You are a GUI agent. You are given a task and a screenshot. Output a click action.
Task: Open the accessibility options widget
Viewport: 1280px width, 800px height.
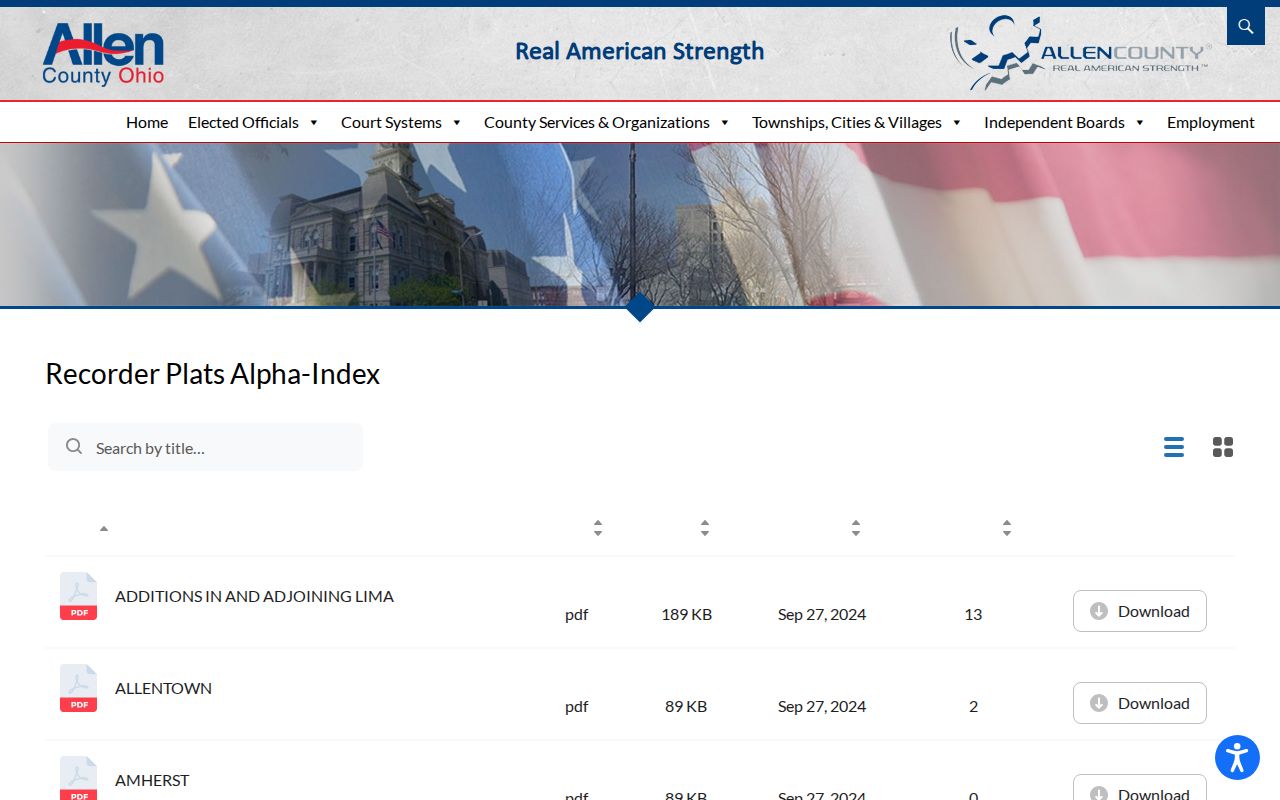click(x=1237, y=757)
